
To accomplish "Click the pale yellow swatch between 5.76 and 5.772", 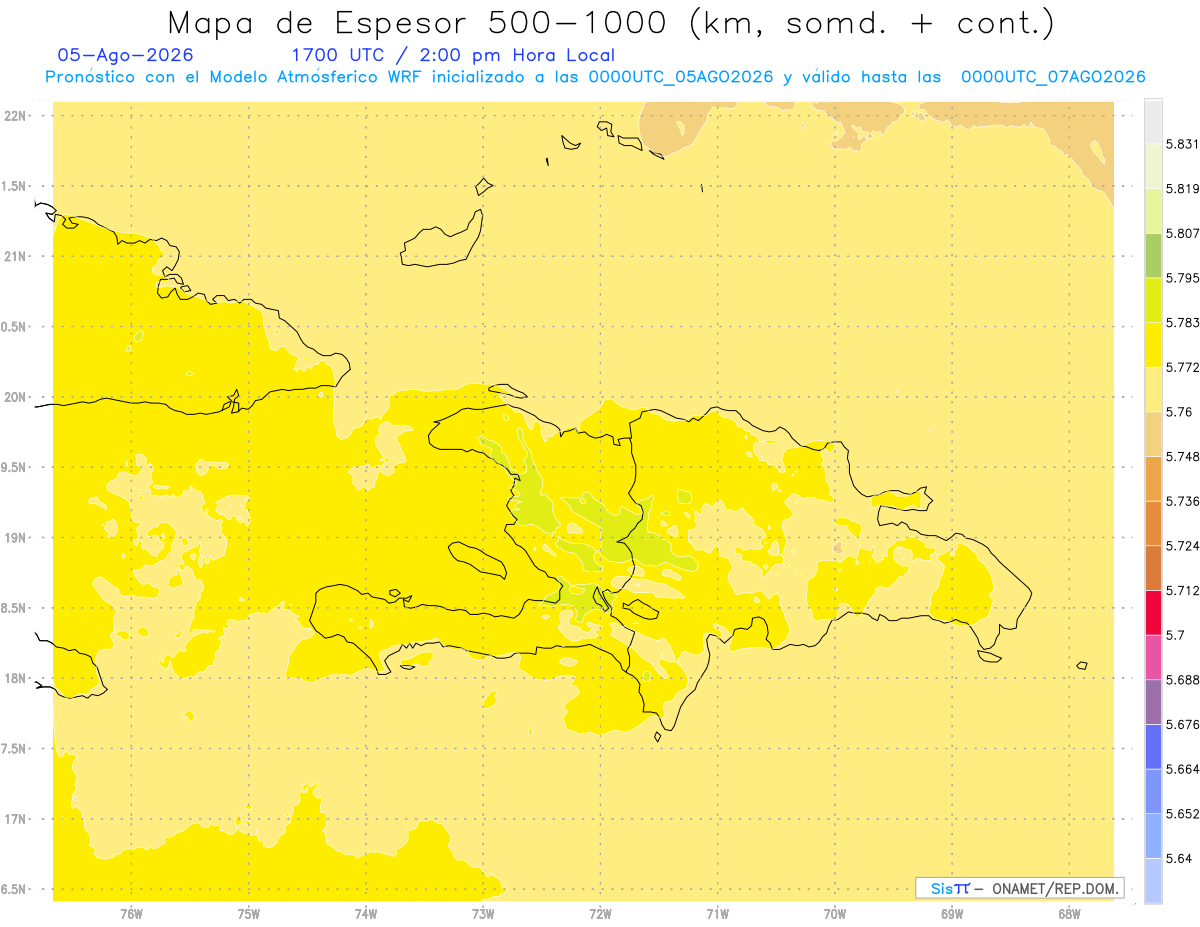I will 1153,389.
